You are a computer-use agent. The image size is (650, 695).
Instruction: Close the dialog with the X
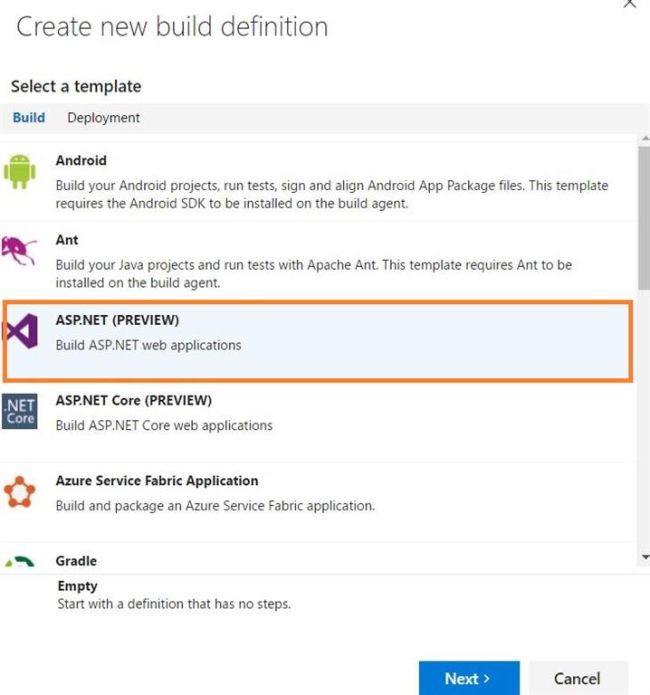(629, 5)
